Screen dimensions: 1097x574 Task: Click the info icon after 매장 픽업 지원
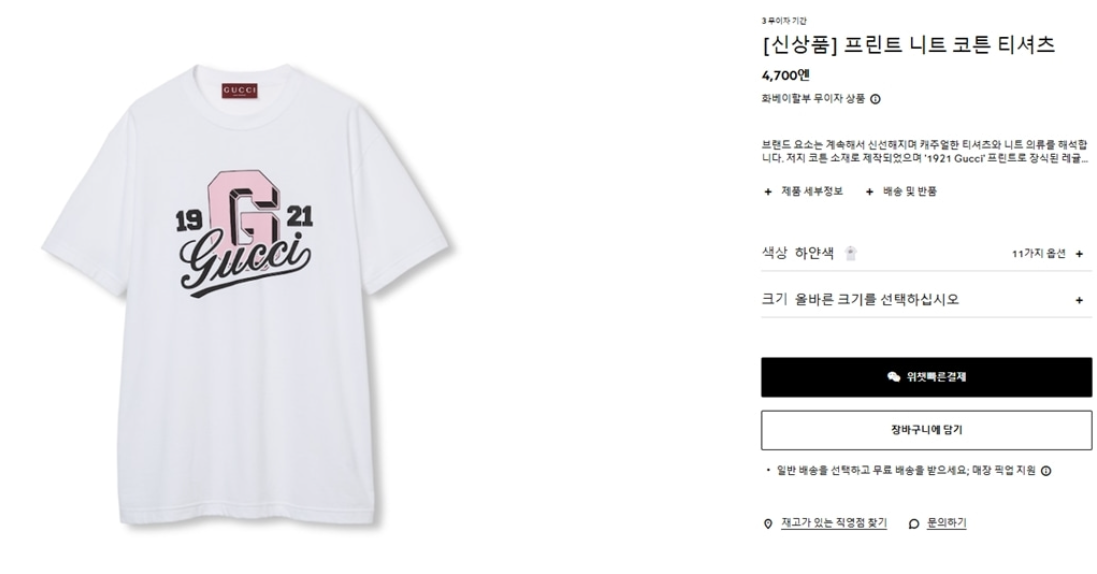[x=1046, y=471]
